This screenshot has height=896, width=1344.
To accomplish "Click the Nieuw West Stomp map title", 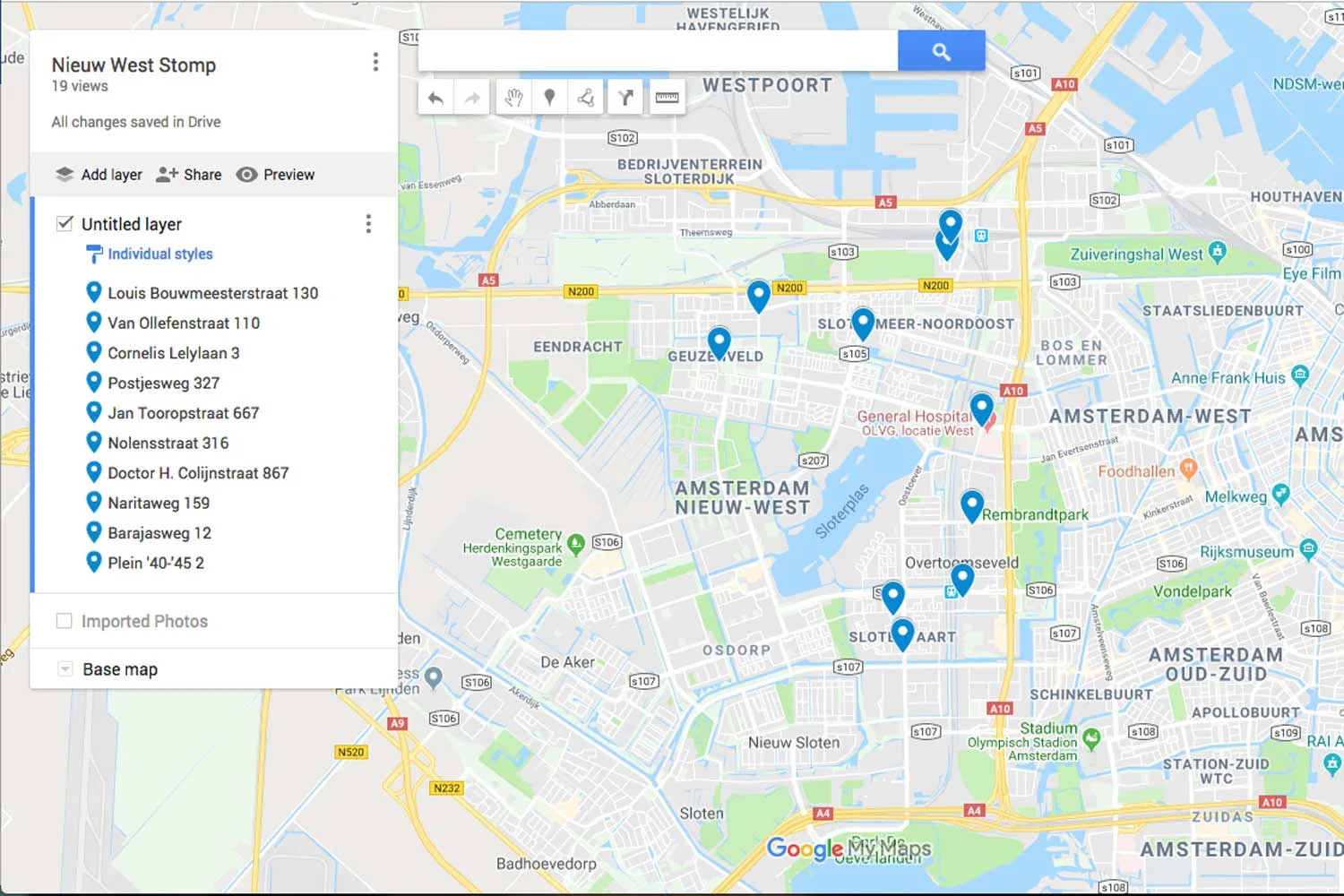I will [134, 65].
